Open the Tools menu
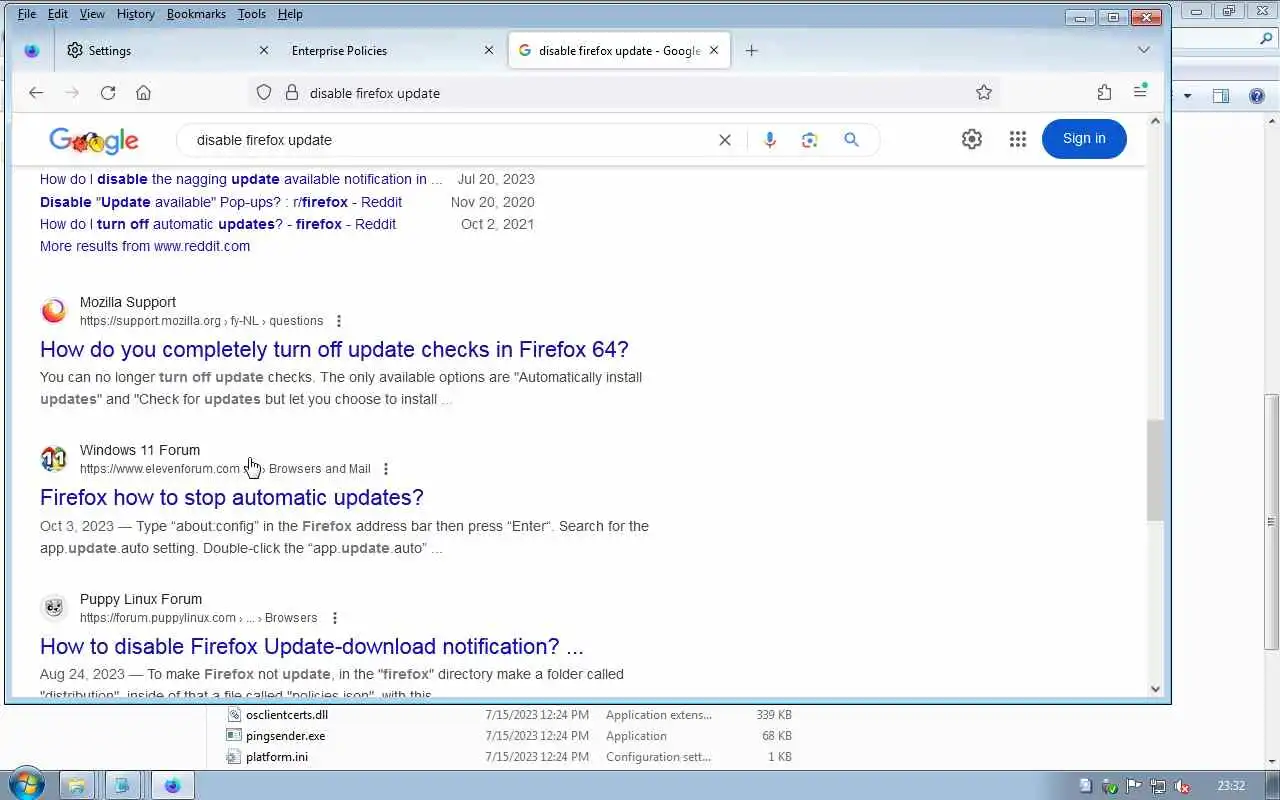Image resolution: width=1280 pixels, height=800 pixels. click(x=252, y=14)
